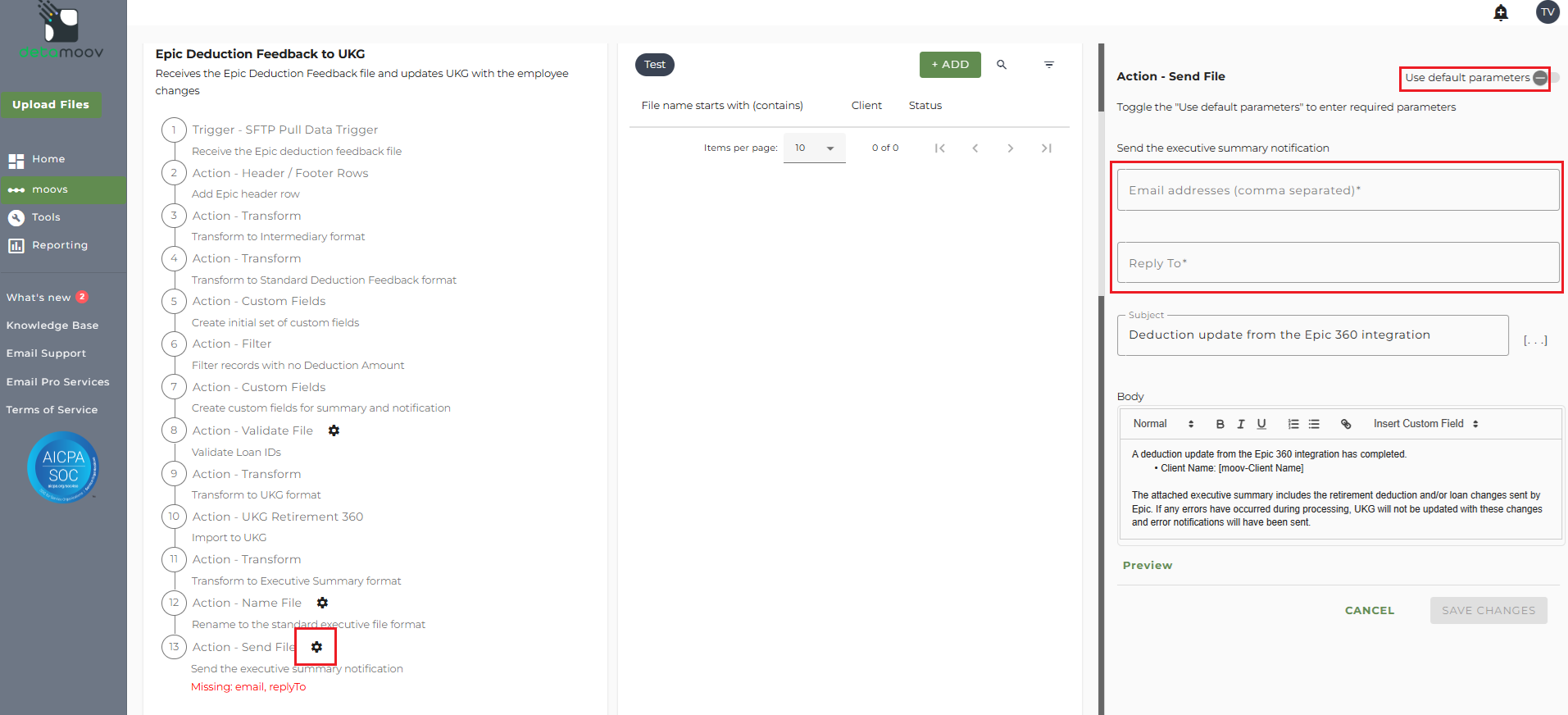Select step 13 Action - Send File
The image size is (1568, 715).
click(x=244, y=647)
